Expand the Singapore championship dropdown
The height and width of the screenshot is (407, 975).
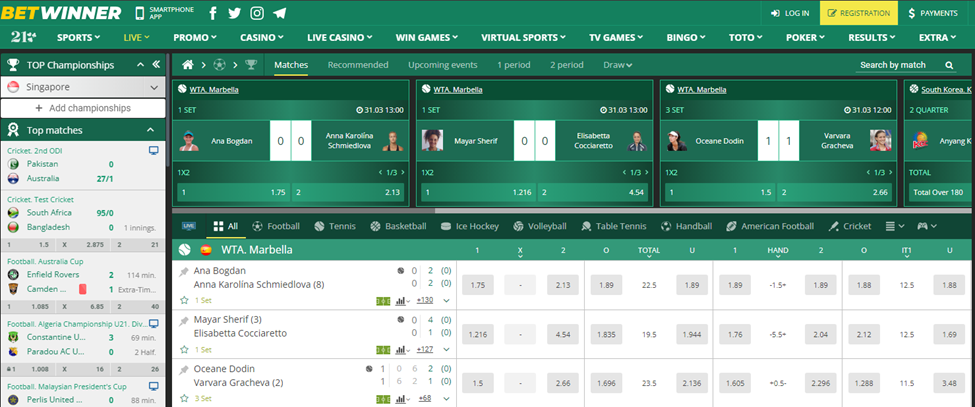tap(154, 88)
